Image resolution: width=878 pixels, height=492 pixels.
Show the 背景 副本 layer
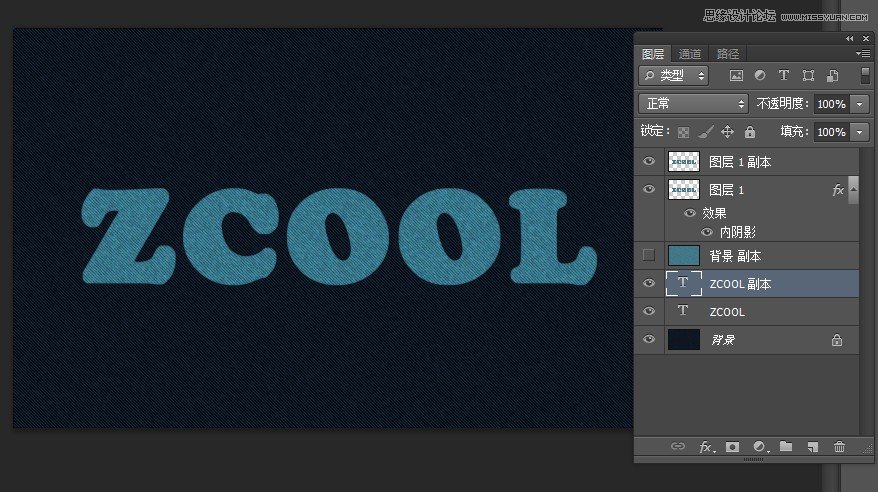click(649, 255)
